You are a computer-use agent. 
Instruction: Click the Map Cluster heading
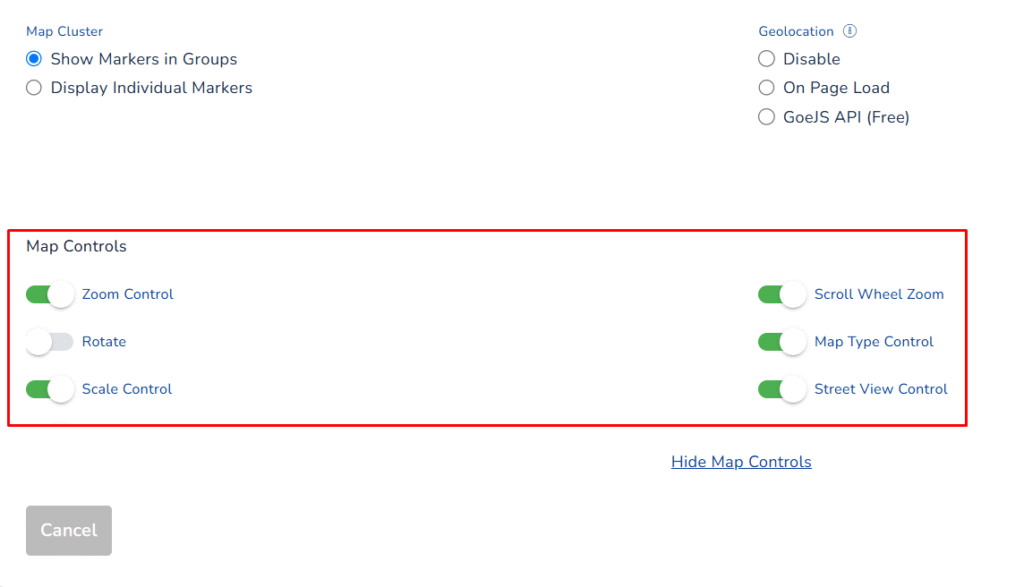point(64,31)
